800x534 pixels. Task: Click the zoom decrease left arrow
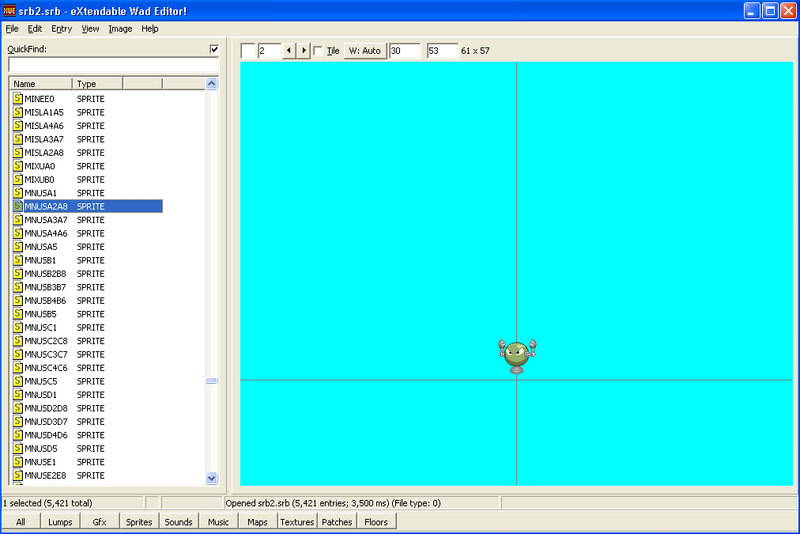pos(289,51)
